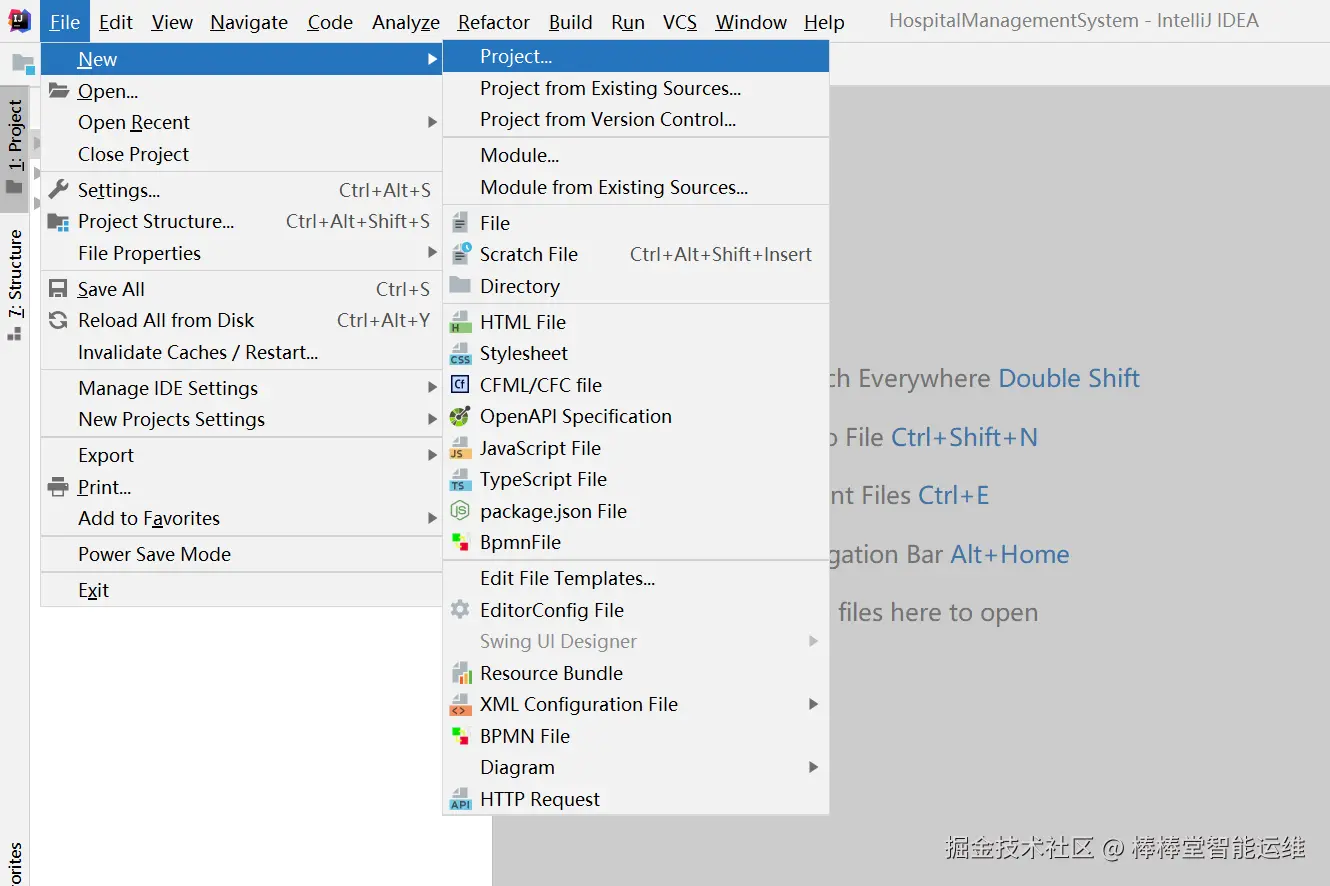Click the BPMN File colored squares icon
The width and height of the screenshot is (1330, 886).
[460, 736]
